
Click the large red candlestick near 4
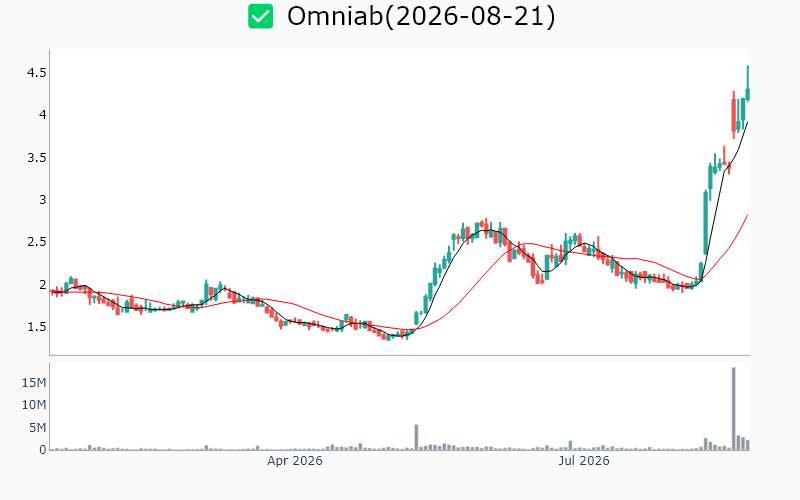pos(733,115)
